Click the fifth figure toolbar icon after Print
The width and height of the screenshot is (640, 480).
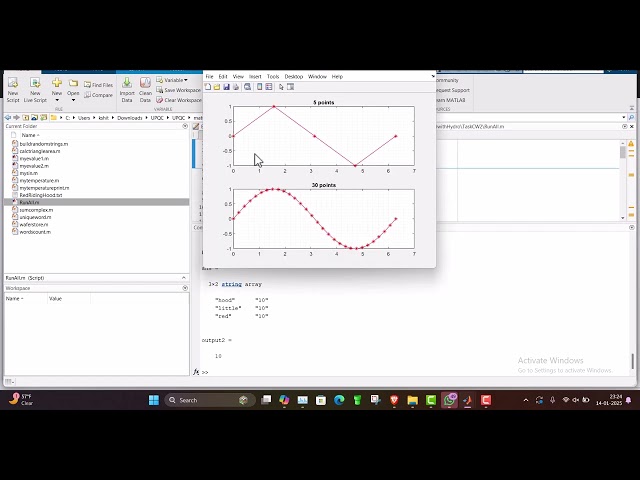pos(247,87)
